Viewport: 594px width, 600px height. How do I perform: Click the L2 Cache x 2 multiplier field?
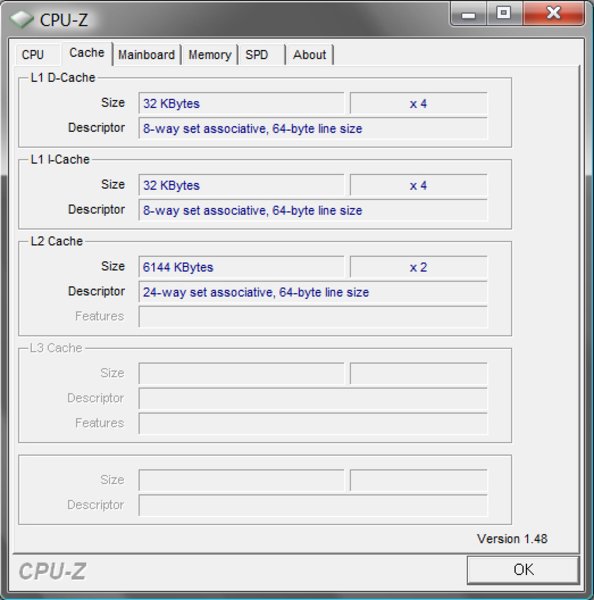[x=418, y=267]
